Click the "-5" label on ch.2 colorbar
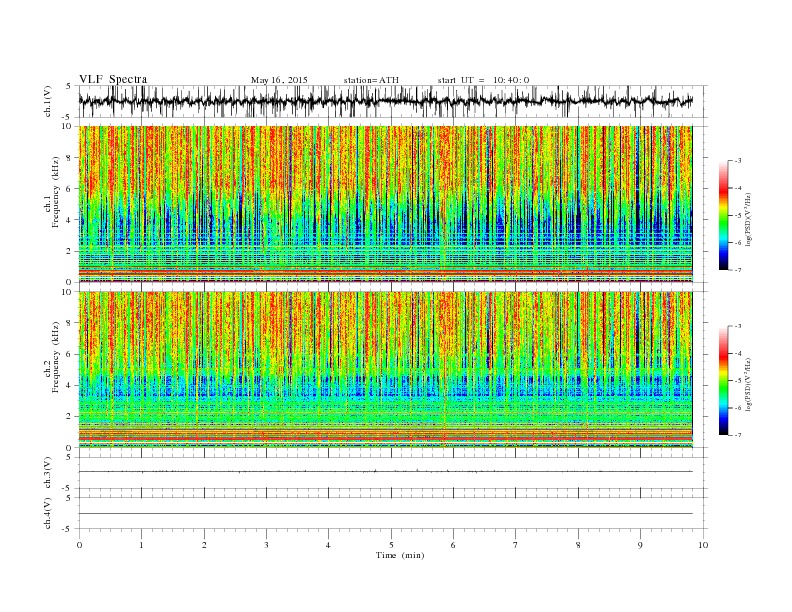This screenshot has width=792, height=612. coord(738,381)
